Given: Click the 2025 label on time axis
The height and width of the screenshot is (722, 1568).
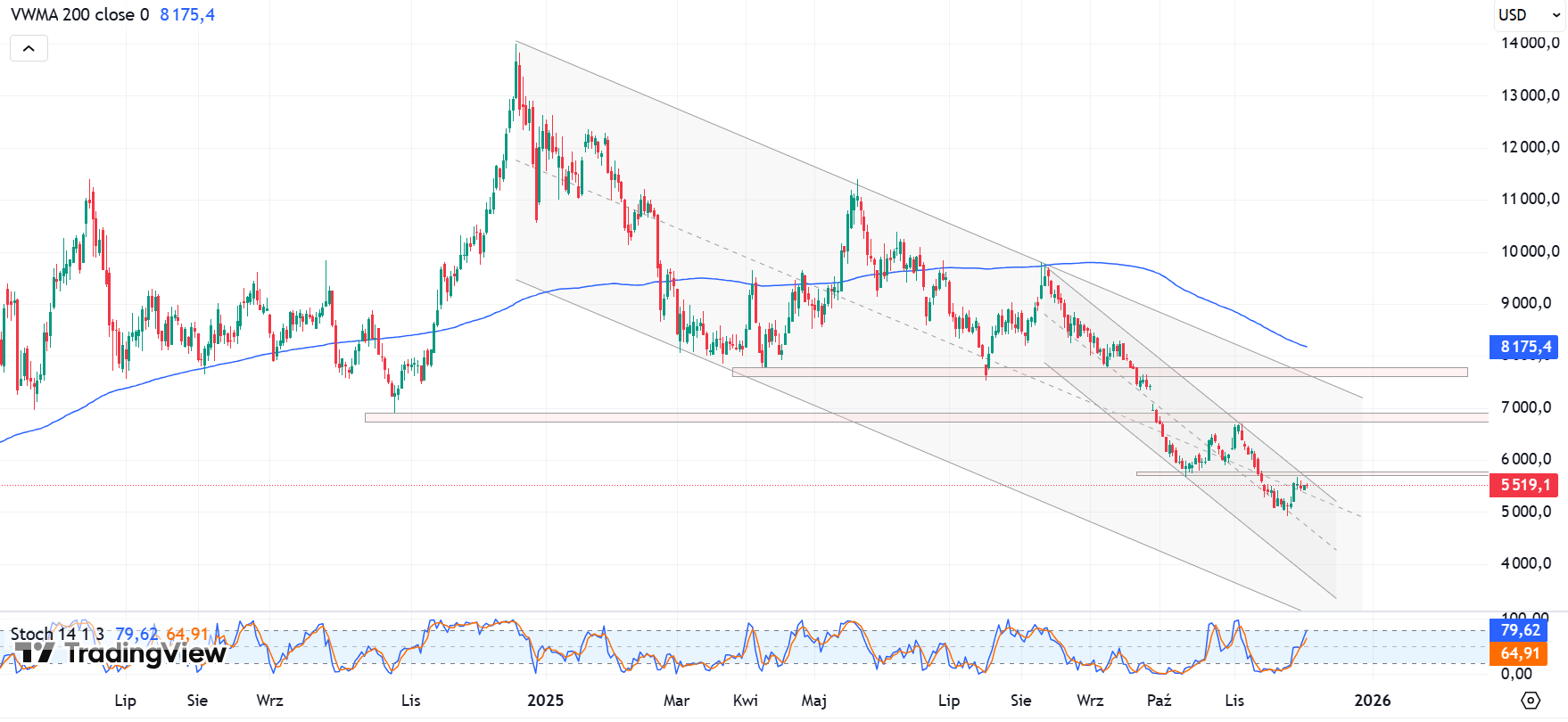Looking at the screenshot, I should [545, 701].
